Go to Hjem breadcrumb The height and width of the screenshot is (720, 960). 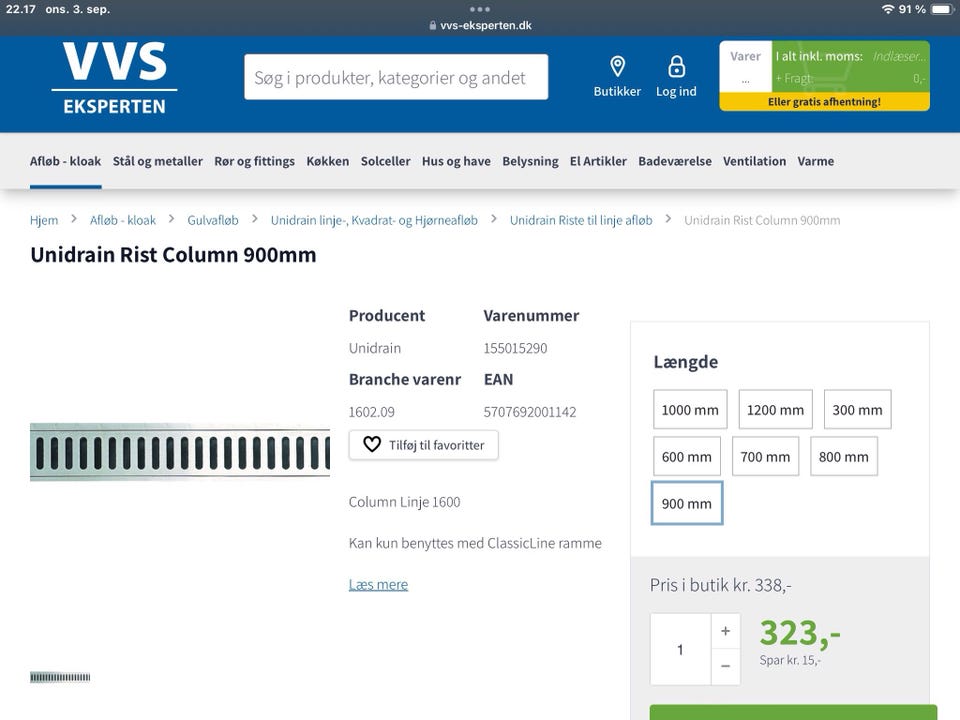(x=44, y=220)
